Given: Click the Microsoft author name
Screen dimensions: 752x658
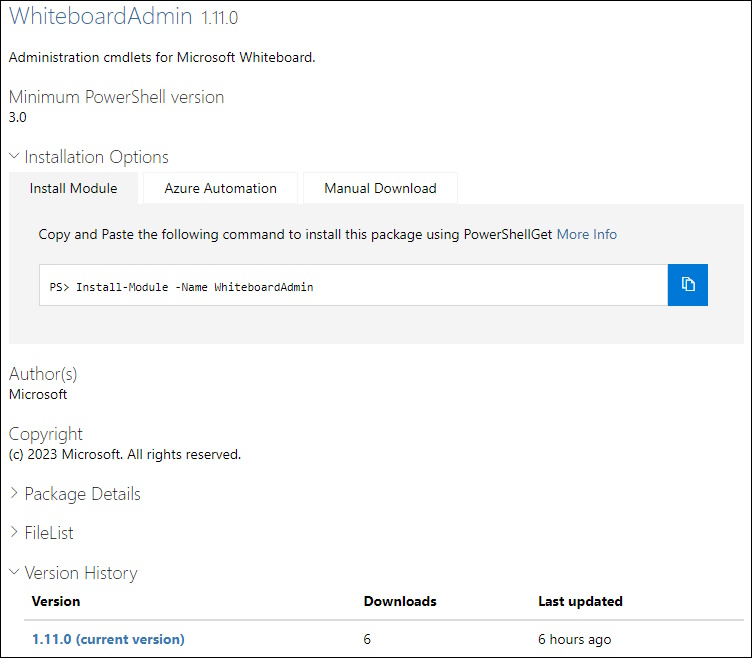Looking at the screenshot, I should 38,394.
